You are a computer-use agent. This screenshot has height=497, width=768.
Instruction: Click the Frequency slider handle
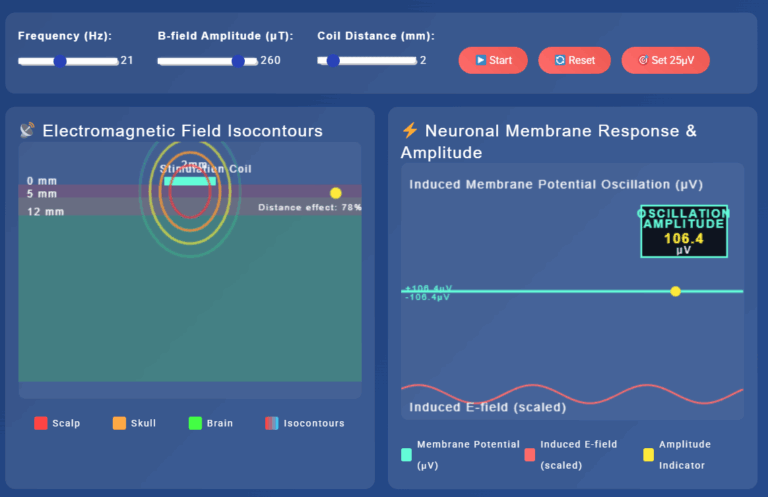(60, 60)
